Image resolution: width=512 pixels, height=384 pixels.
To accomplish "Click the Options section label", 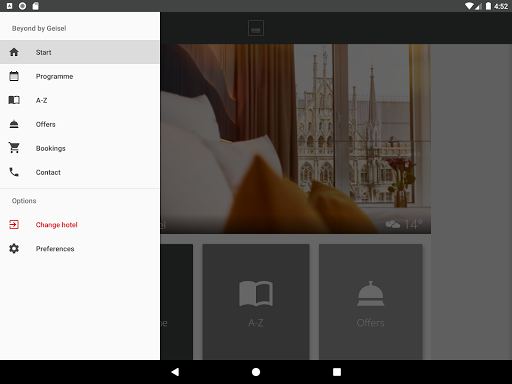I will pos(24,201).
